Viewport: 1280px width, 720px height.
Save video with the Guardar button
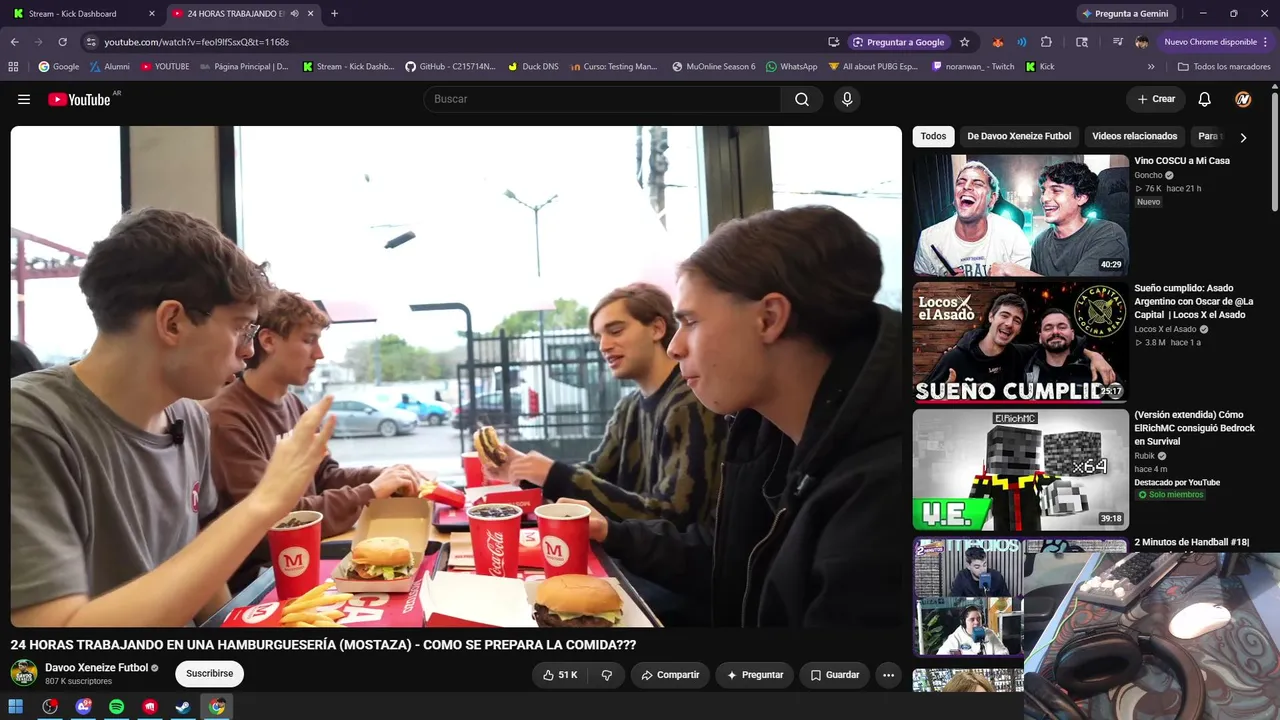(835, 675)
